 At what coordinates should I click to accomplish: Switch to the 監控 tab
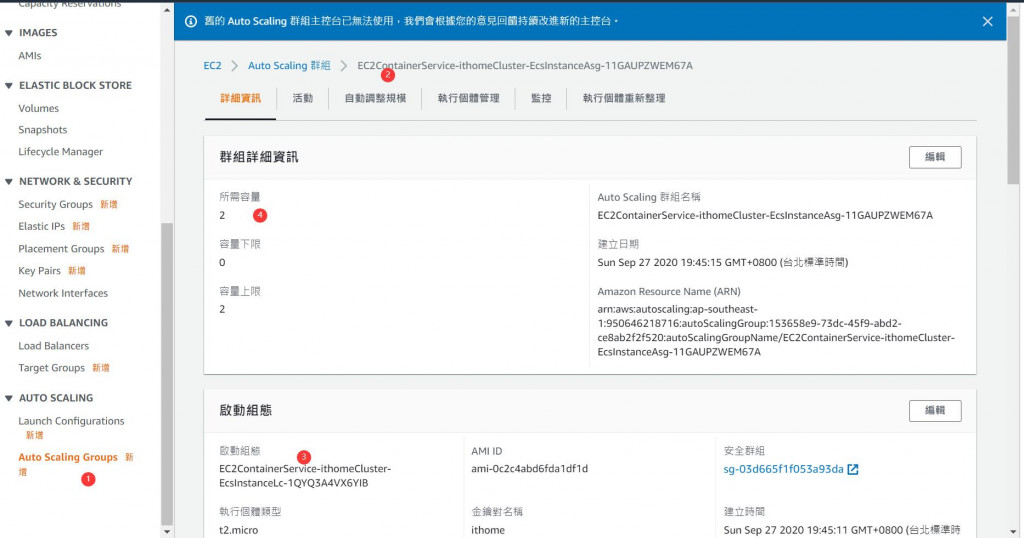pyautogui.click(x=541, y=99)
